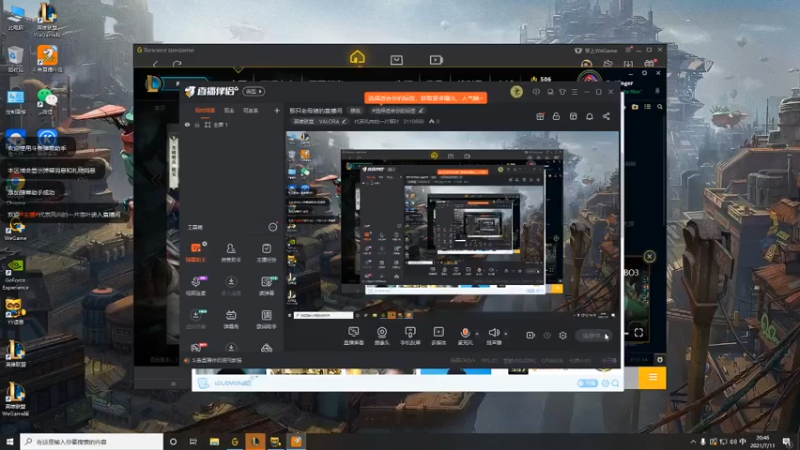Open the skin shirt icon in title bar

tap(562, 92)
